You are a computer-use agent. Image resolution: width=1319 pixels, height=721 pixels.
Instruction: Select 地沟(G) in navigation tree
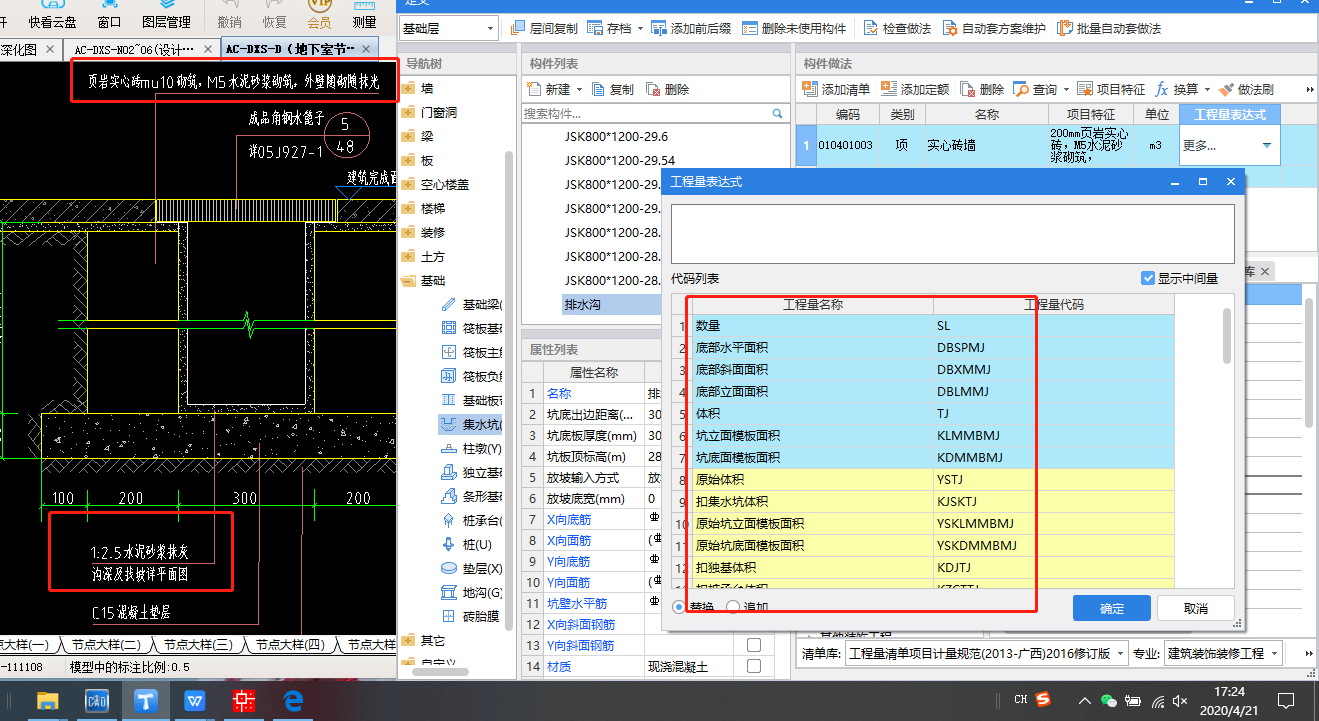click(471, 592)
